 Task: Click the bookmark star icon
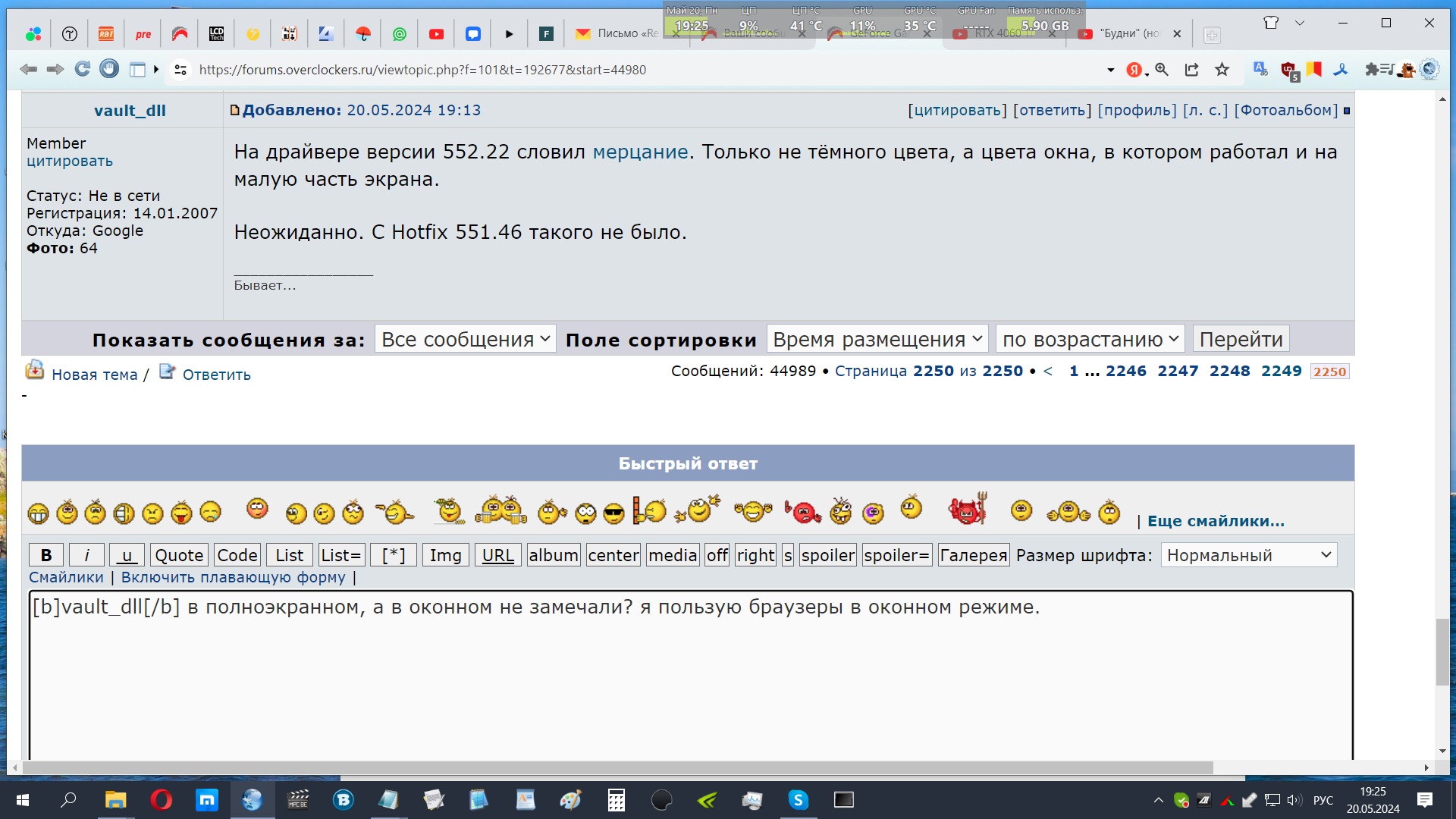[1222, 70]
